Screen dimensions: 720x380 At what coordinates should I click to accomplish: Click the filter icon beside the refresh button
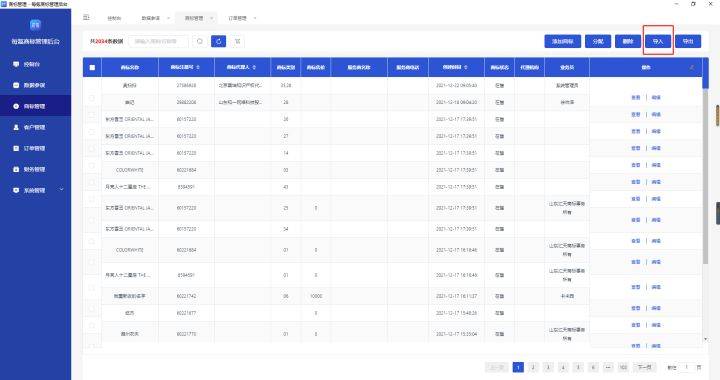pos(237,41)
